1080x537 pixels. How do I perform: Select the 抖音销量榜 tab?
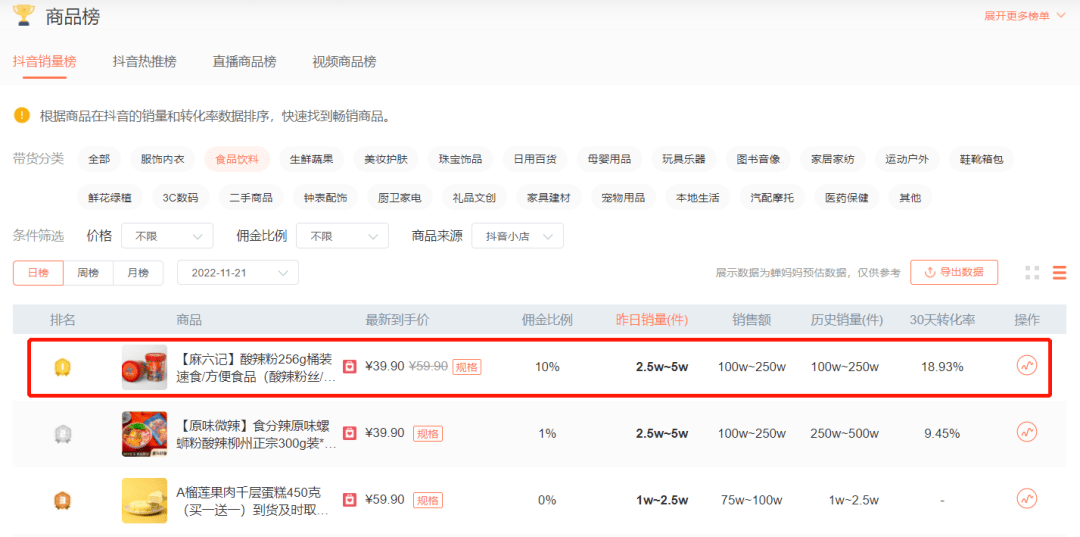point(45,62)
